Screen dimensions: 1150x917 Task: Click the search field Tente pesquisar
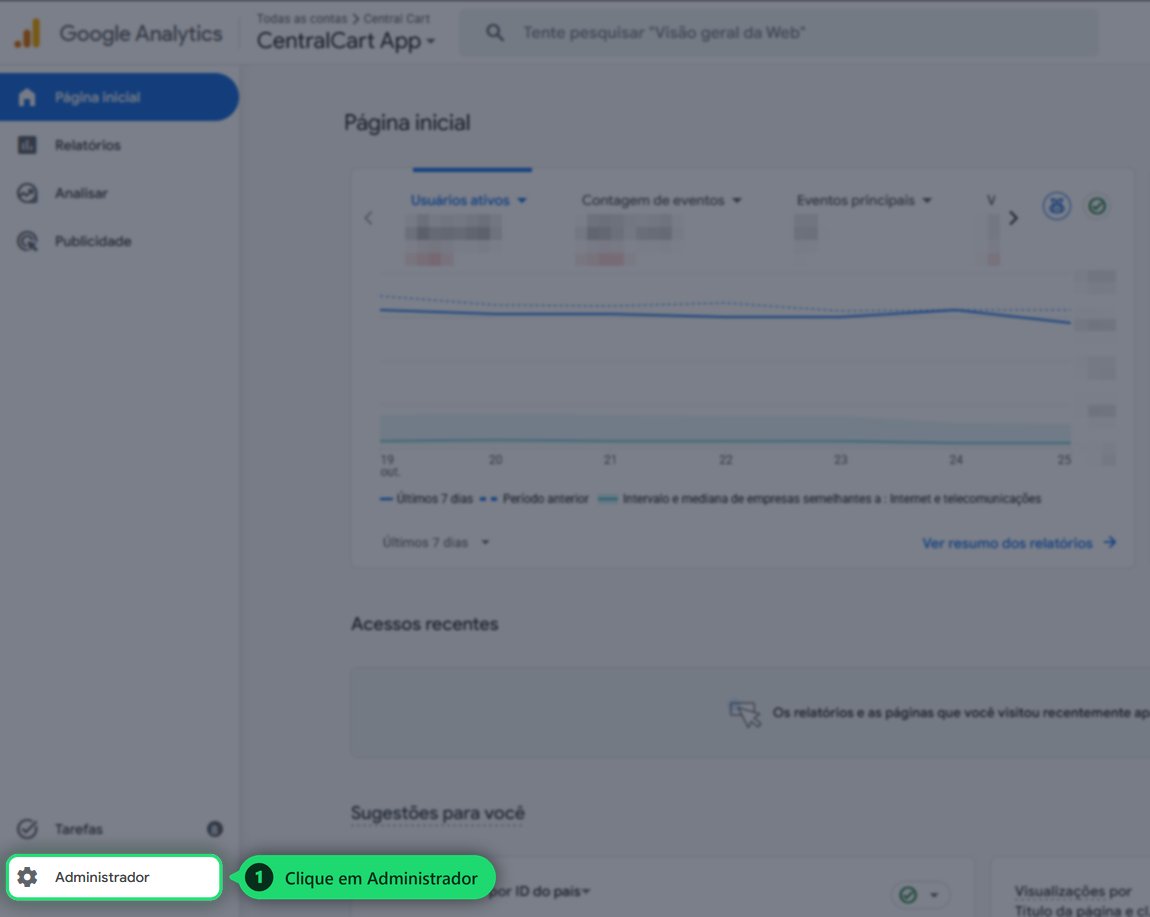(779, 33)
